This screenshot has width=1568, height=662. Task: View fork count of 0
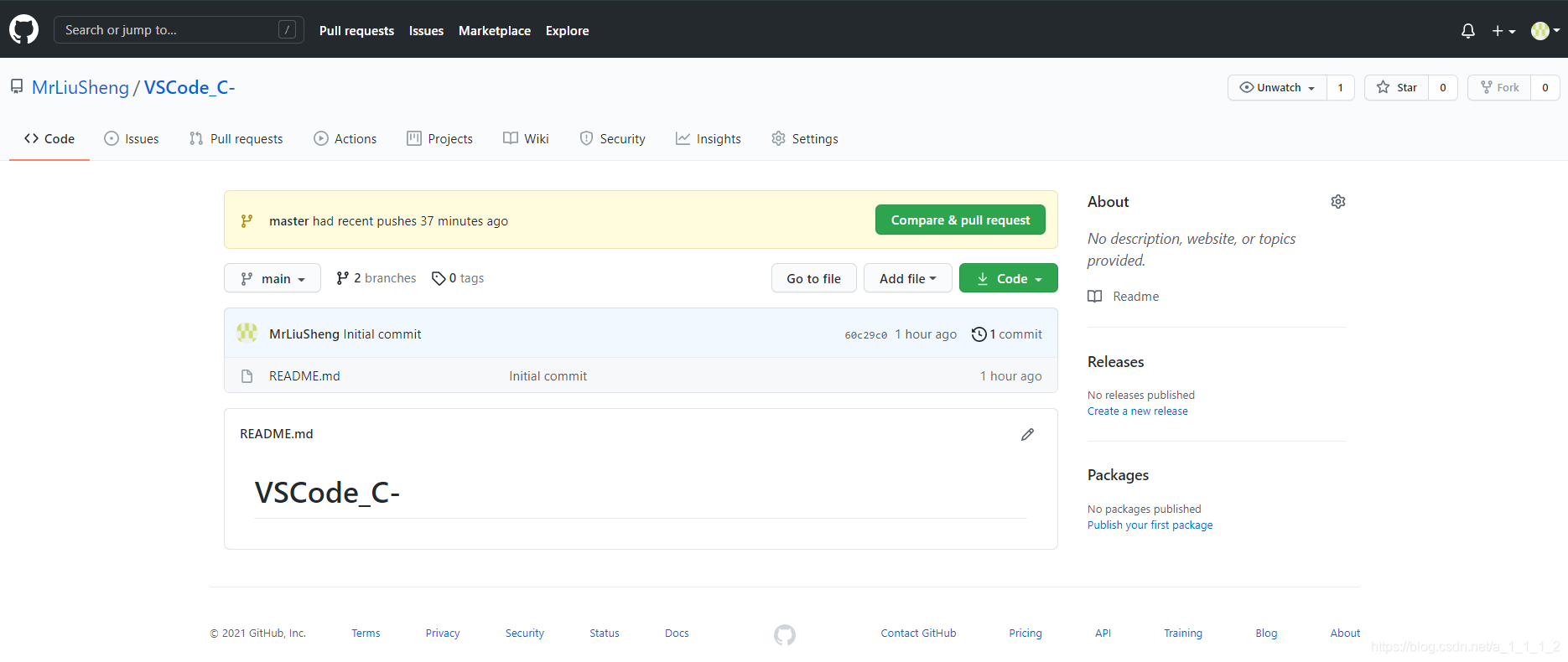click(x=1545, y=87)
